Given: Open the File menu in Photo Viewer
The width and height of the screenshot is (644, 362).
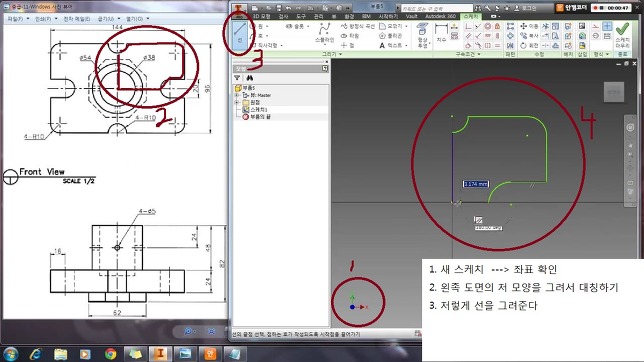Looking at the screenshot, I should [x=18, y=19].
